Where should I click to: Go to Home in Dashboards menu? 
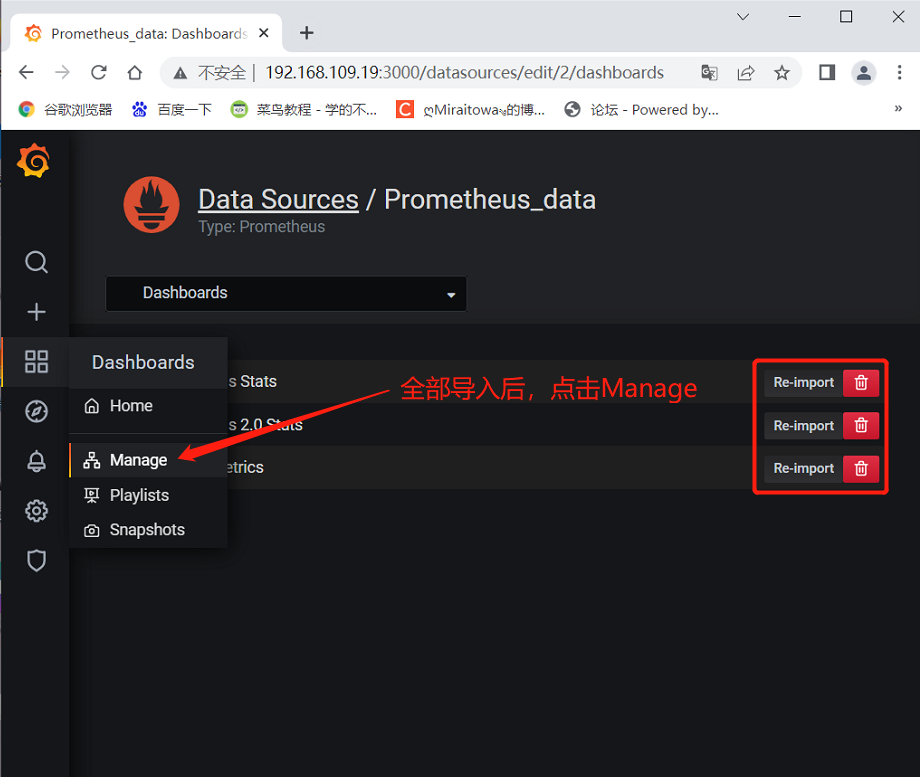(x=131, y=406)
